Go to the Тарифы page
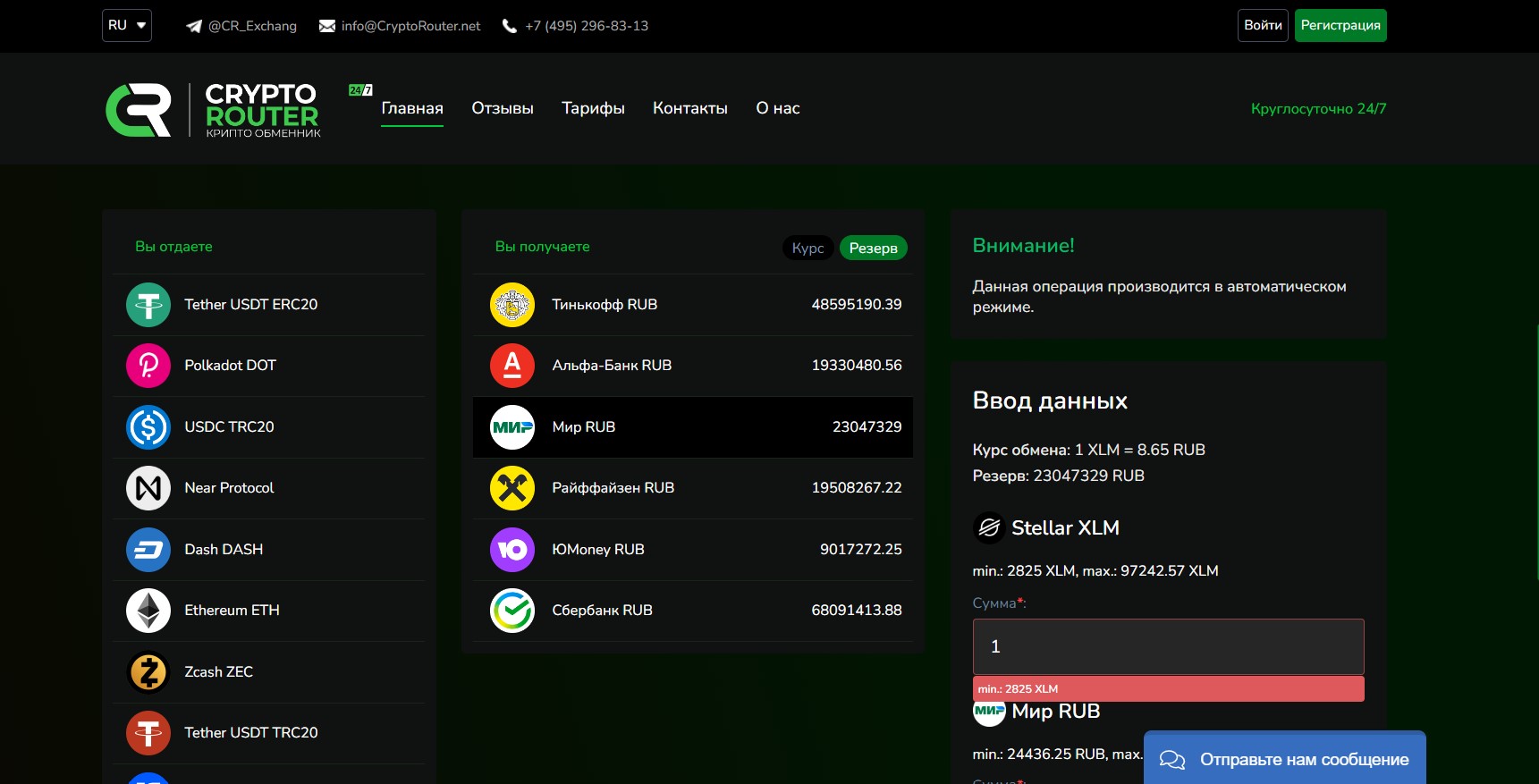Screen dimensions: 1539x784 (593, 108)
